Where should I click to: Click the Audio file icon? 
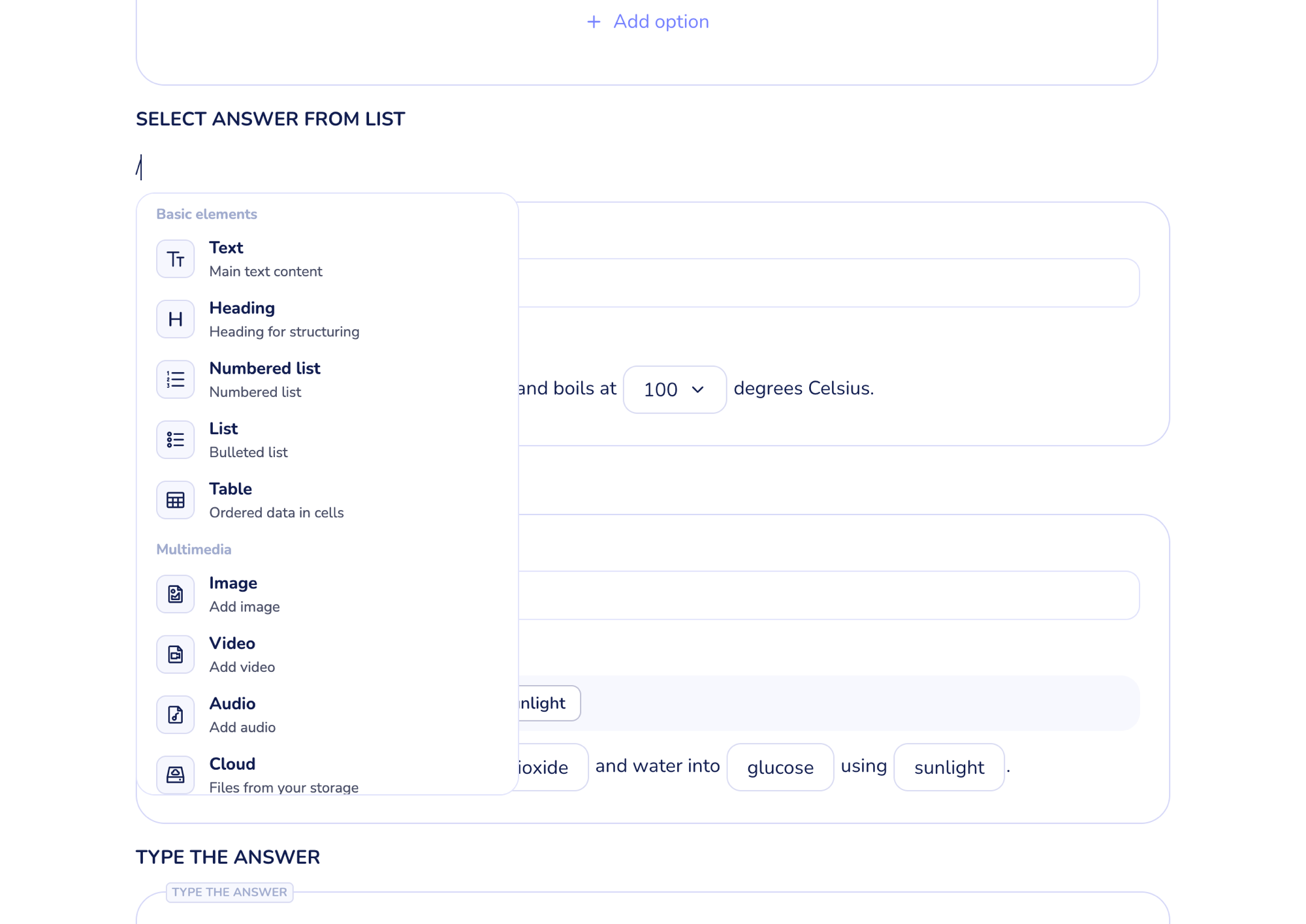(x=175, y=714)
